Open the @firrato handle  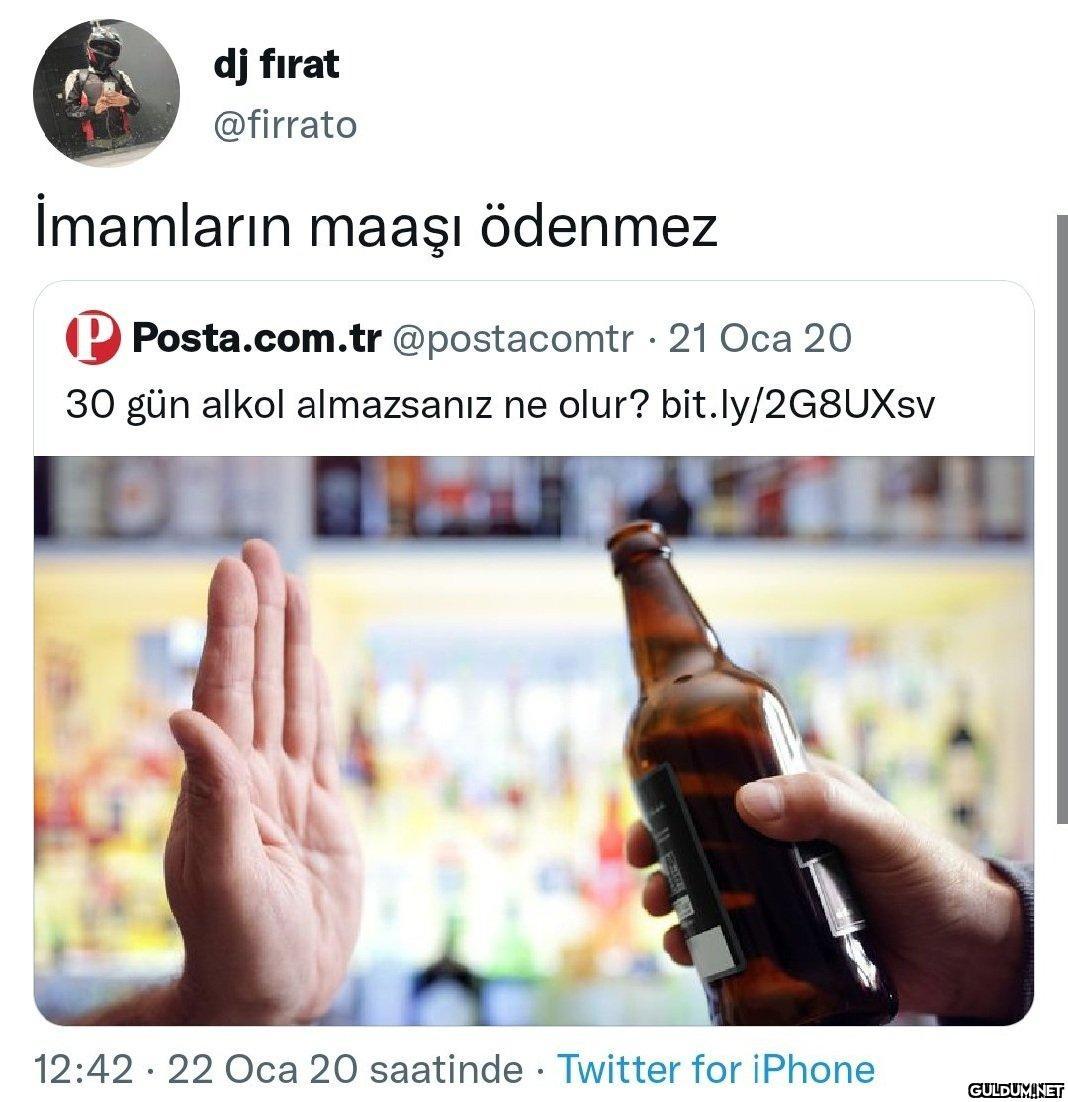click(285, 125)
